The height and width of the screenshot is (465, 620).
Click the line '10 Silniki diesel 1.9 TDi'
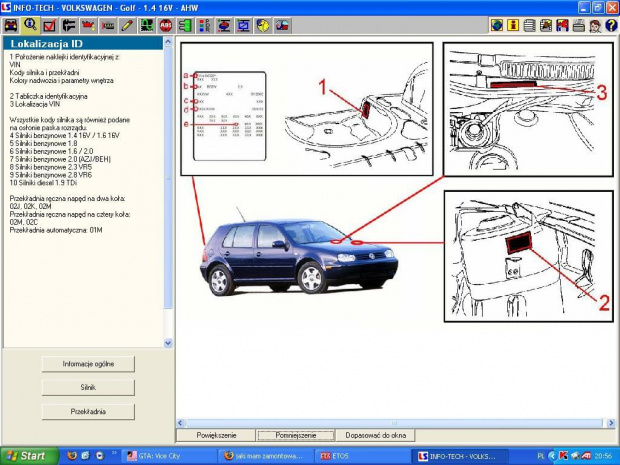point(43,183)
